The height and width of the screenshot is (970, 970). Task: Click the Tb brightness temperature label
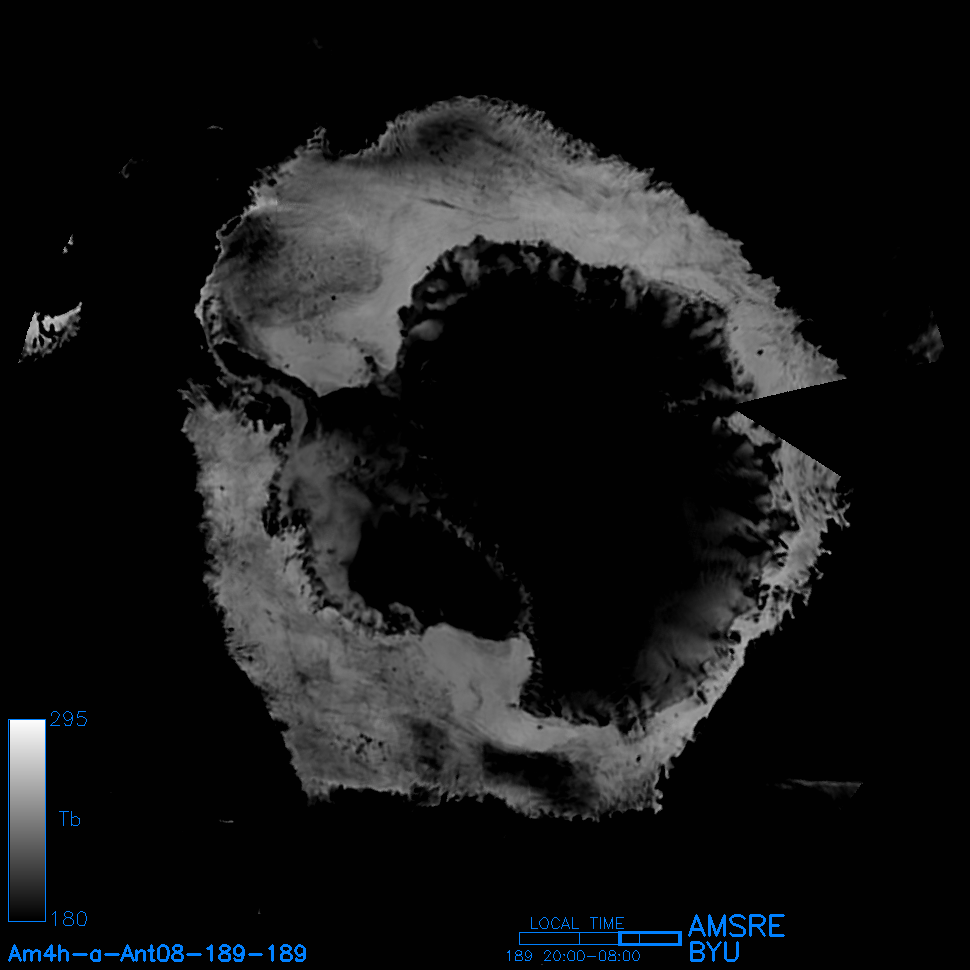pyautogui.click(x=69, y=820)
